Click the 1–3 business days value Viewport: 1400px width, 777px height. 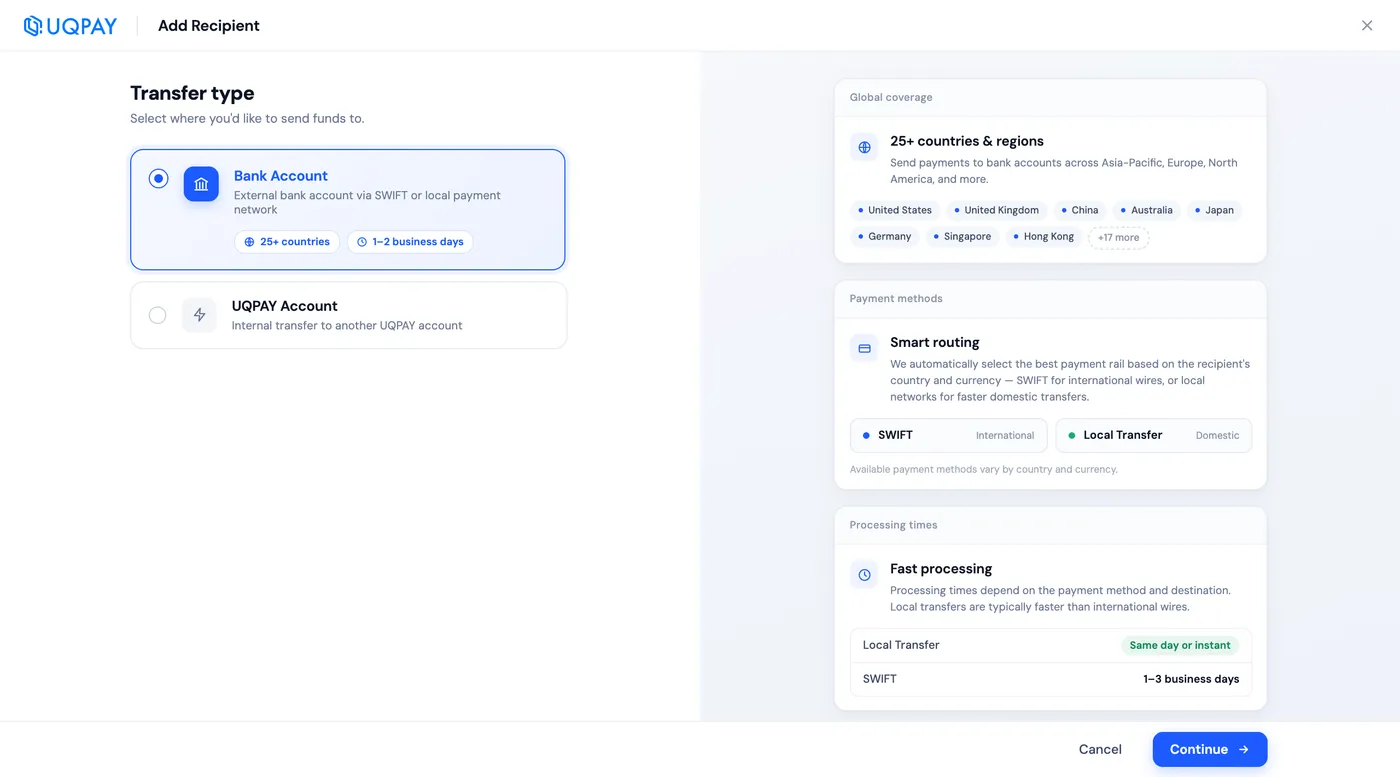1191,679
